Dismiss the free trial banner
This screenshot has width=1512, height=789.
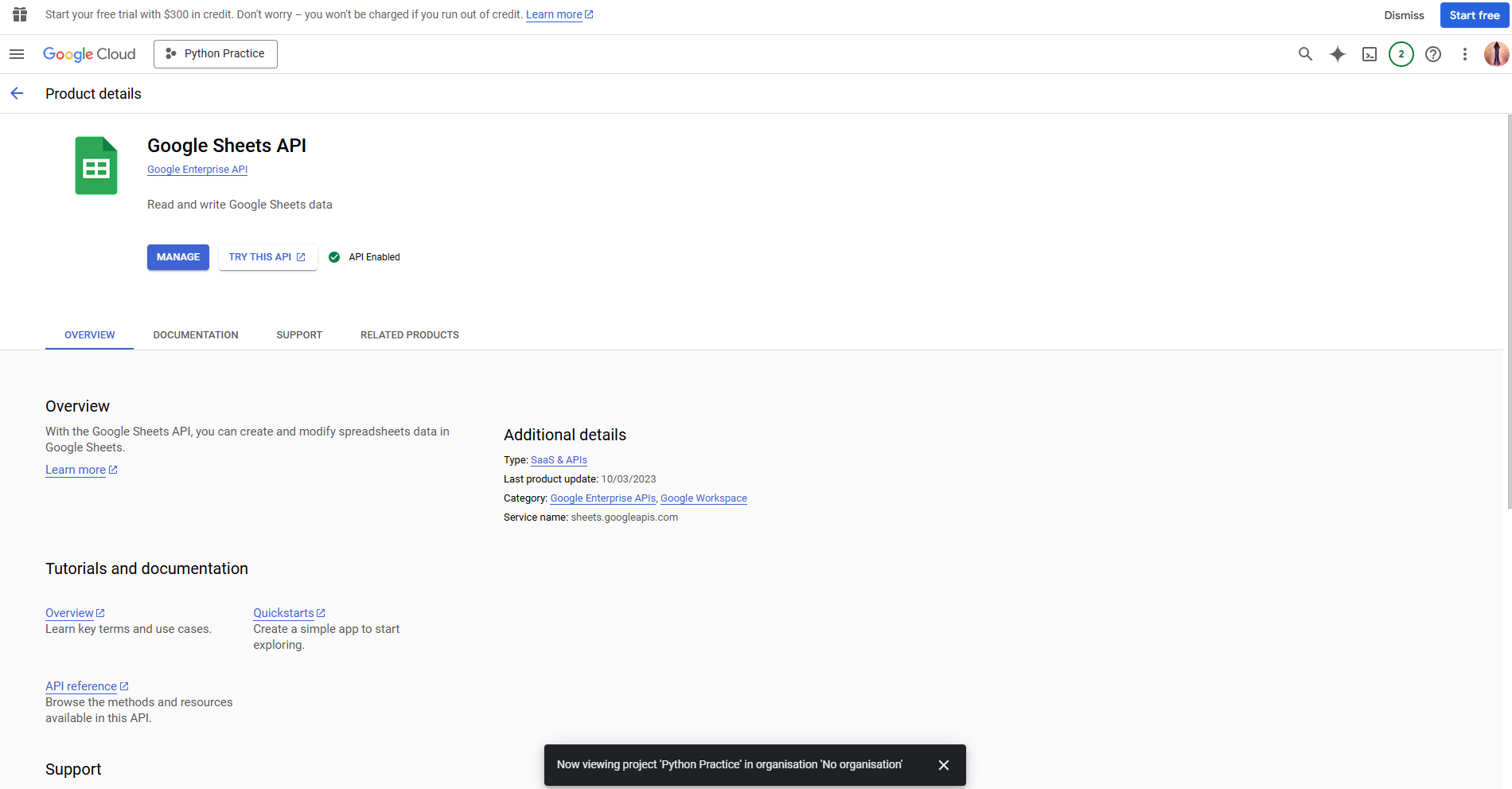pos(1404,15)
